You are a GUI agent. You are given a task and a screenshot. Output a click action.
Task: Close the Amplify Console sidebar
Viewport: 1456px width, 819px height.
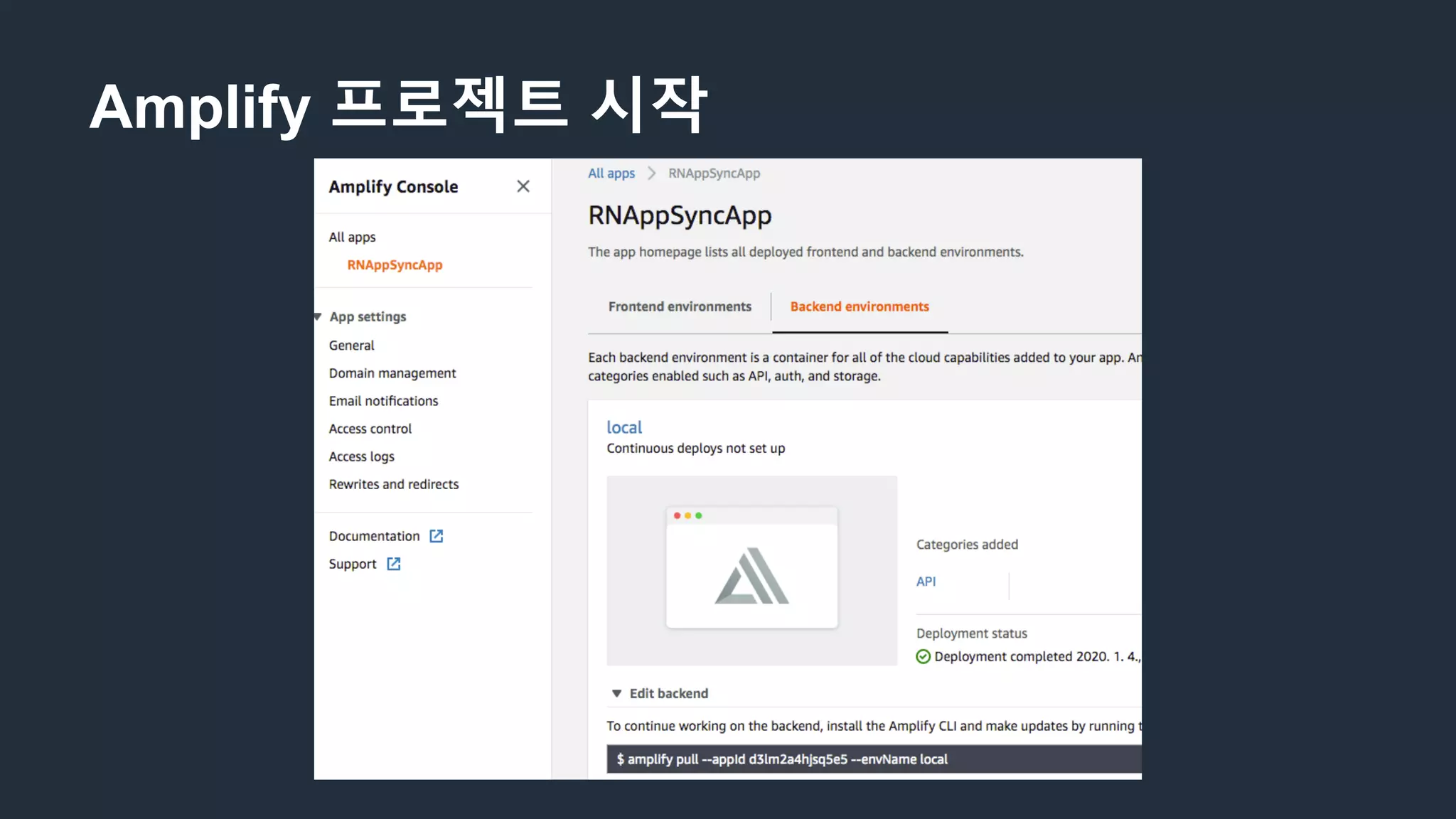tap(523, 186)
